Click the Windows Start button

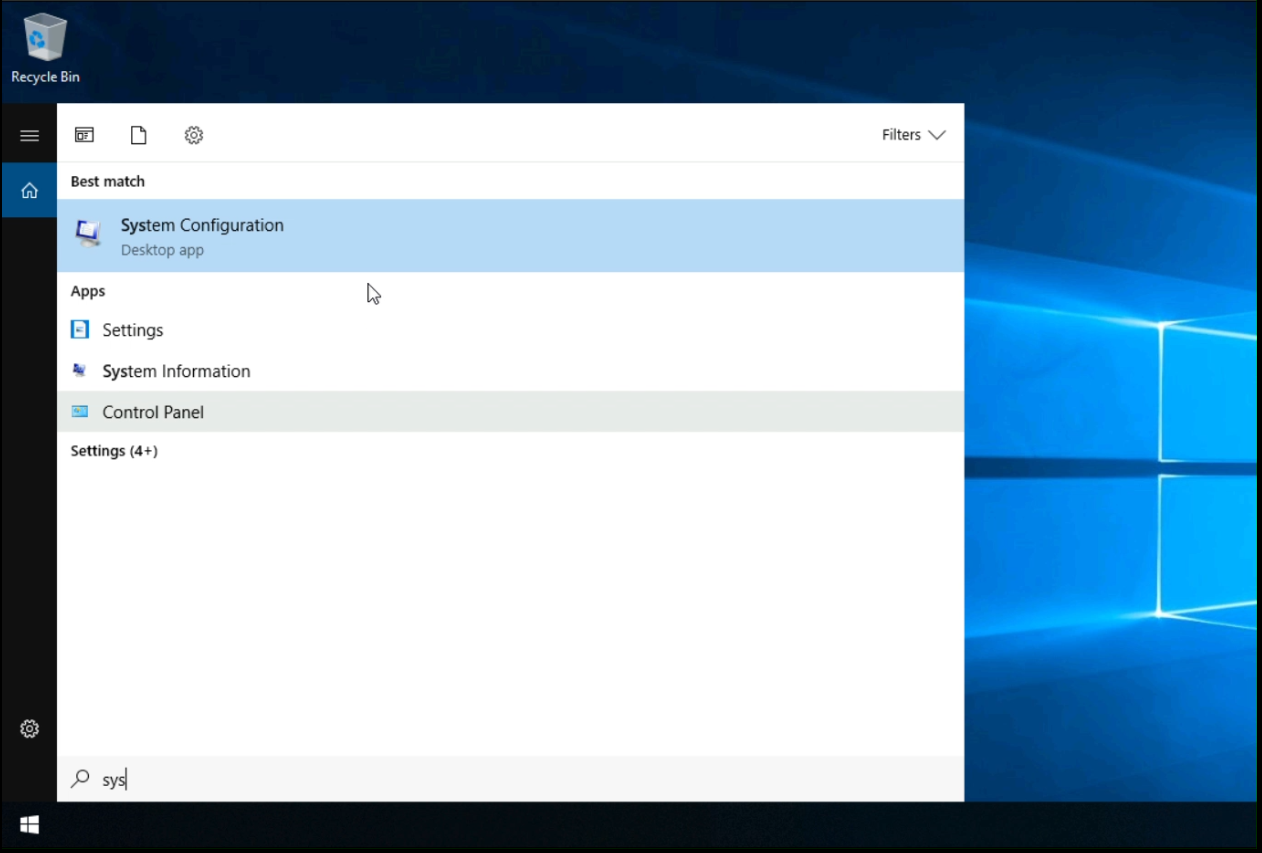[29, 825]
